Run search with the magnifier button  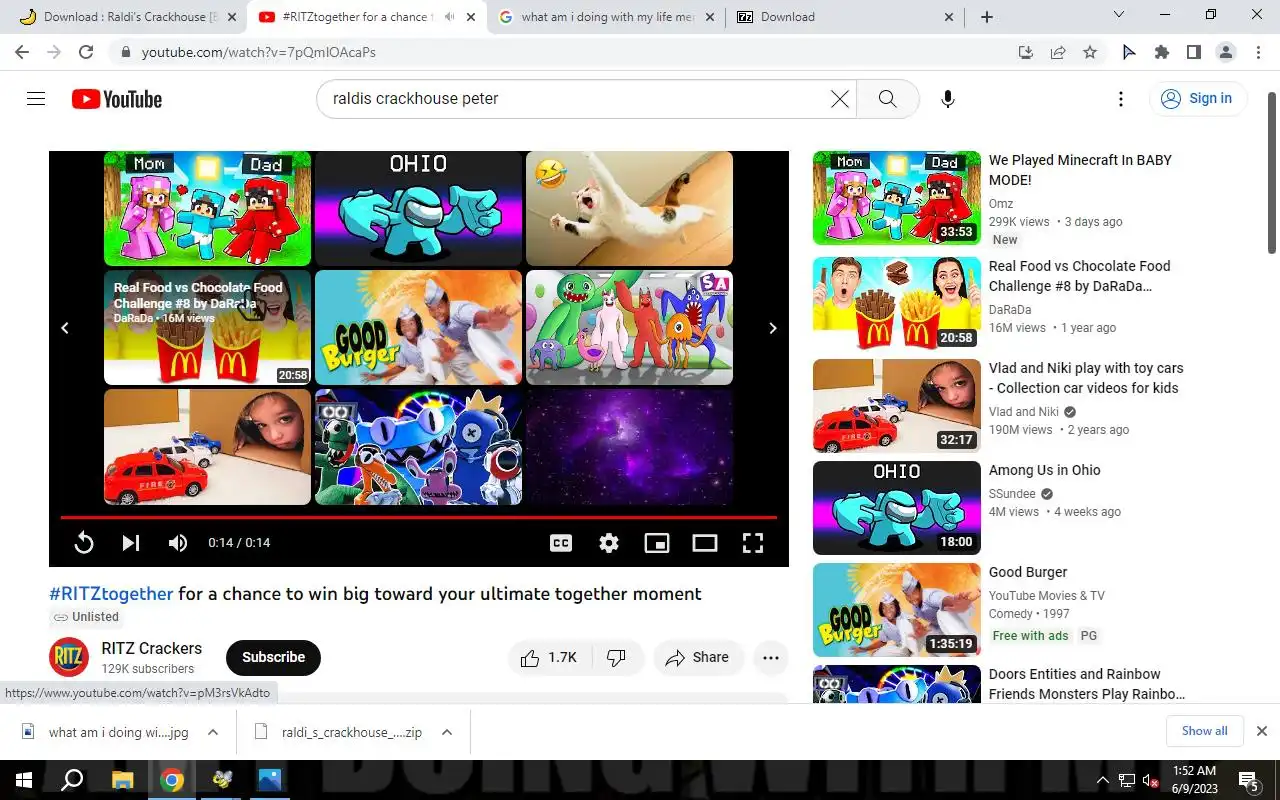pos(887,99)
